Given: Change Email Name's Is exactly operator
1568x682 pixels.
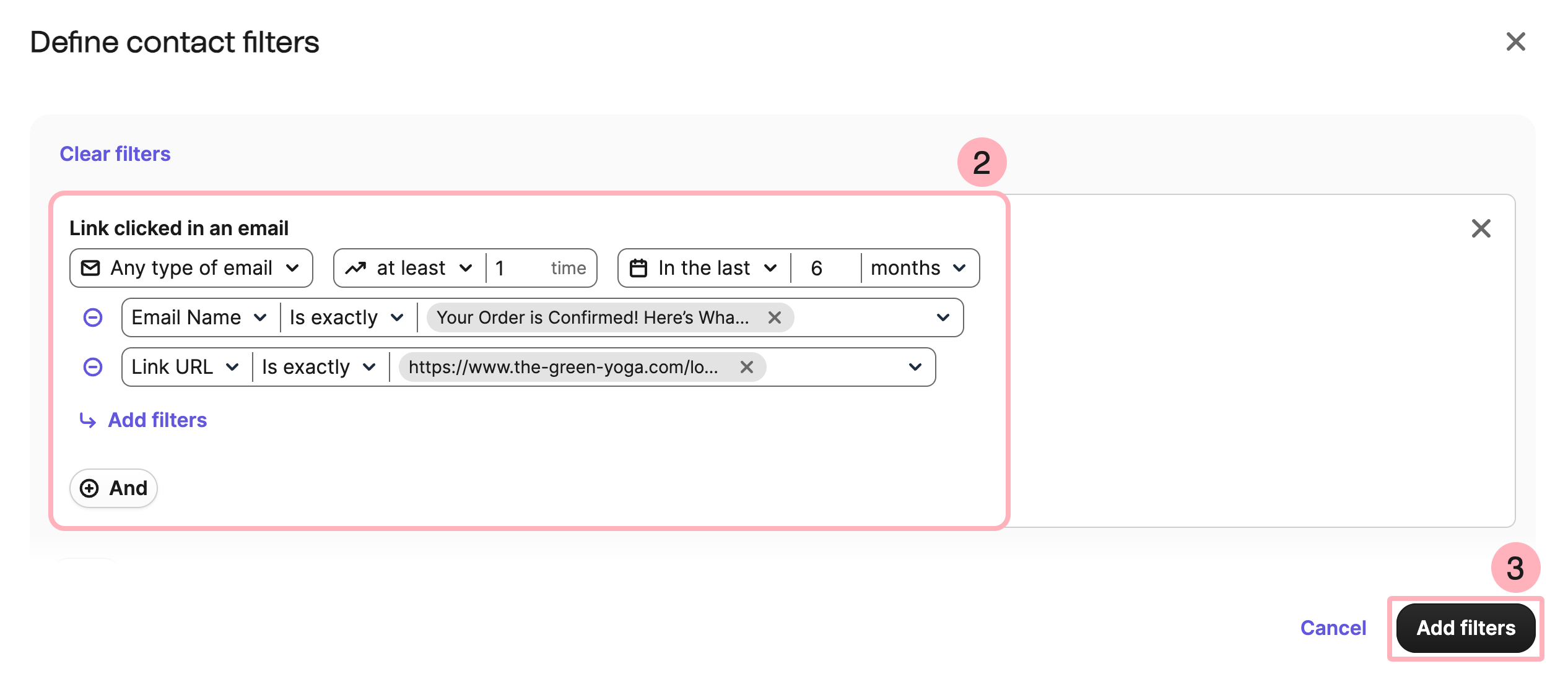Looking at the screenshot, I should click(347, 317).
